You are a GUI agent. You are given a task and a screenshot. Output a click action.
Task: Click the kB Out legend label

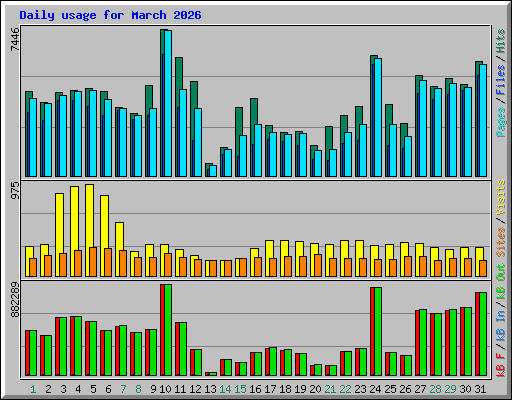[x=501, y=282]
